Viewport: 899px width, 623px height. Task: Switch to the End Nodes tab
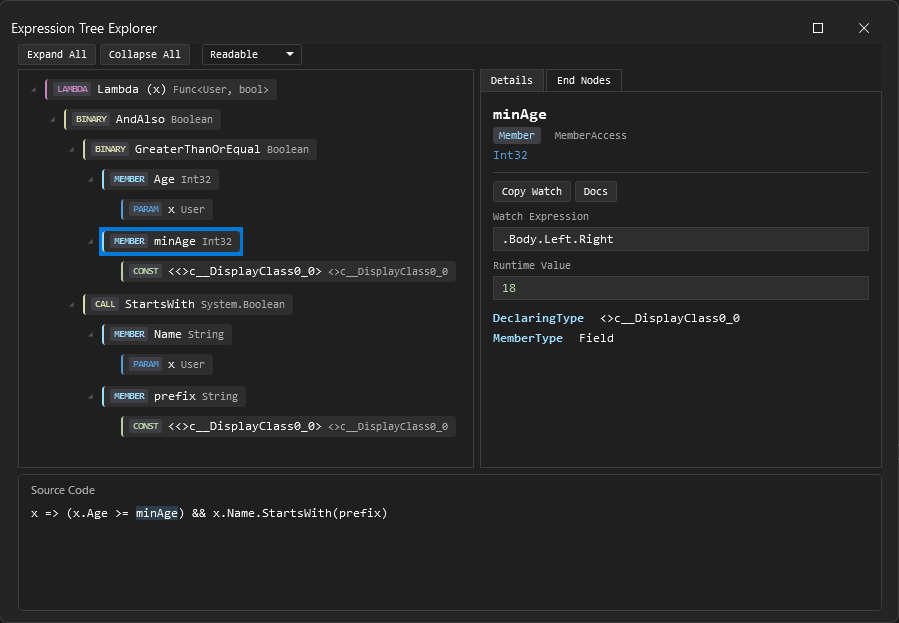pos(584,80)
